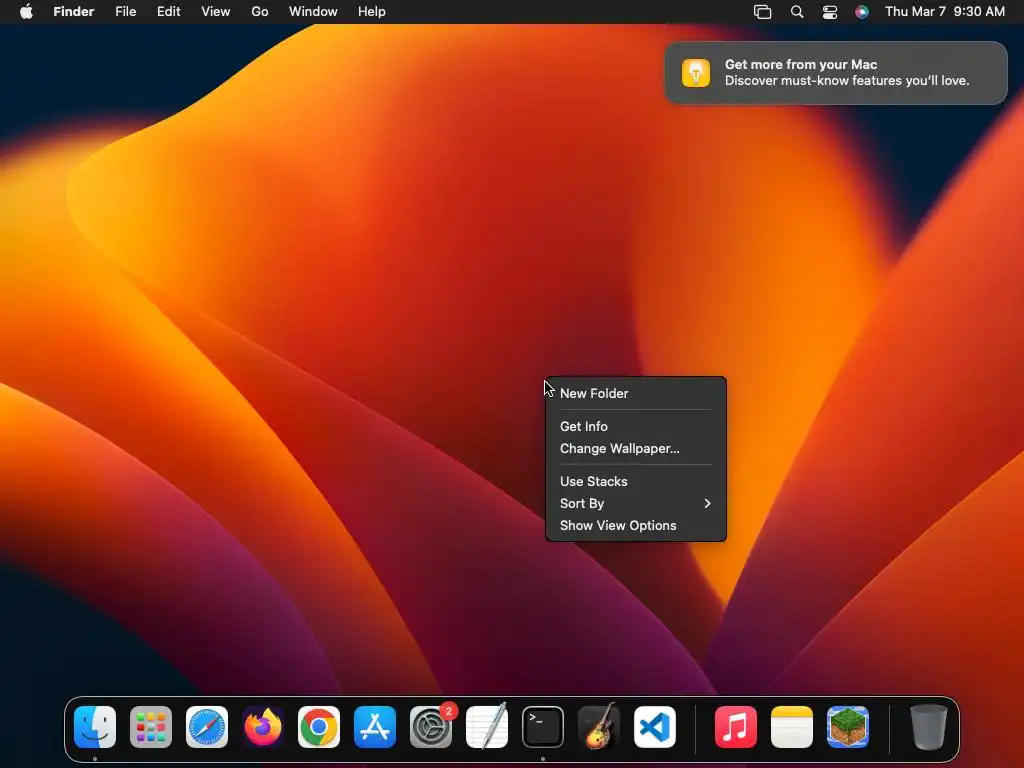
Task: Open Google Chrome in the Dock
Action: (x=319, y=726)
